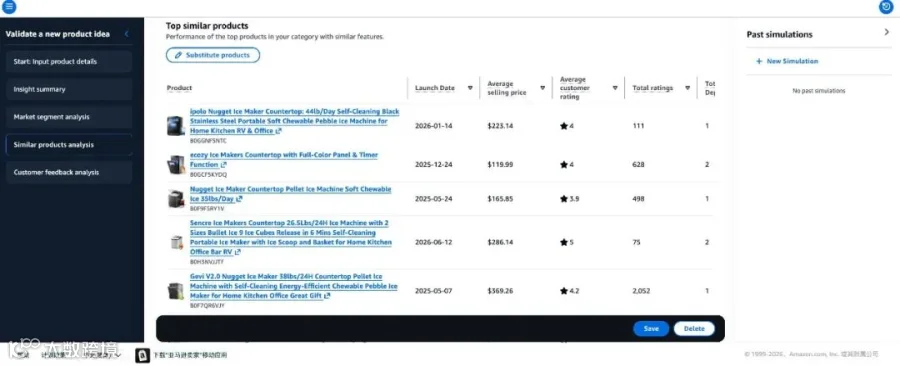Sort by Launch Date column arrow
900x366 pixels.
click(x=470, y=88)
